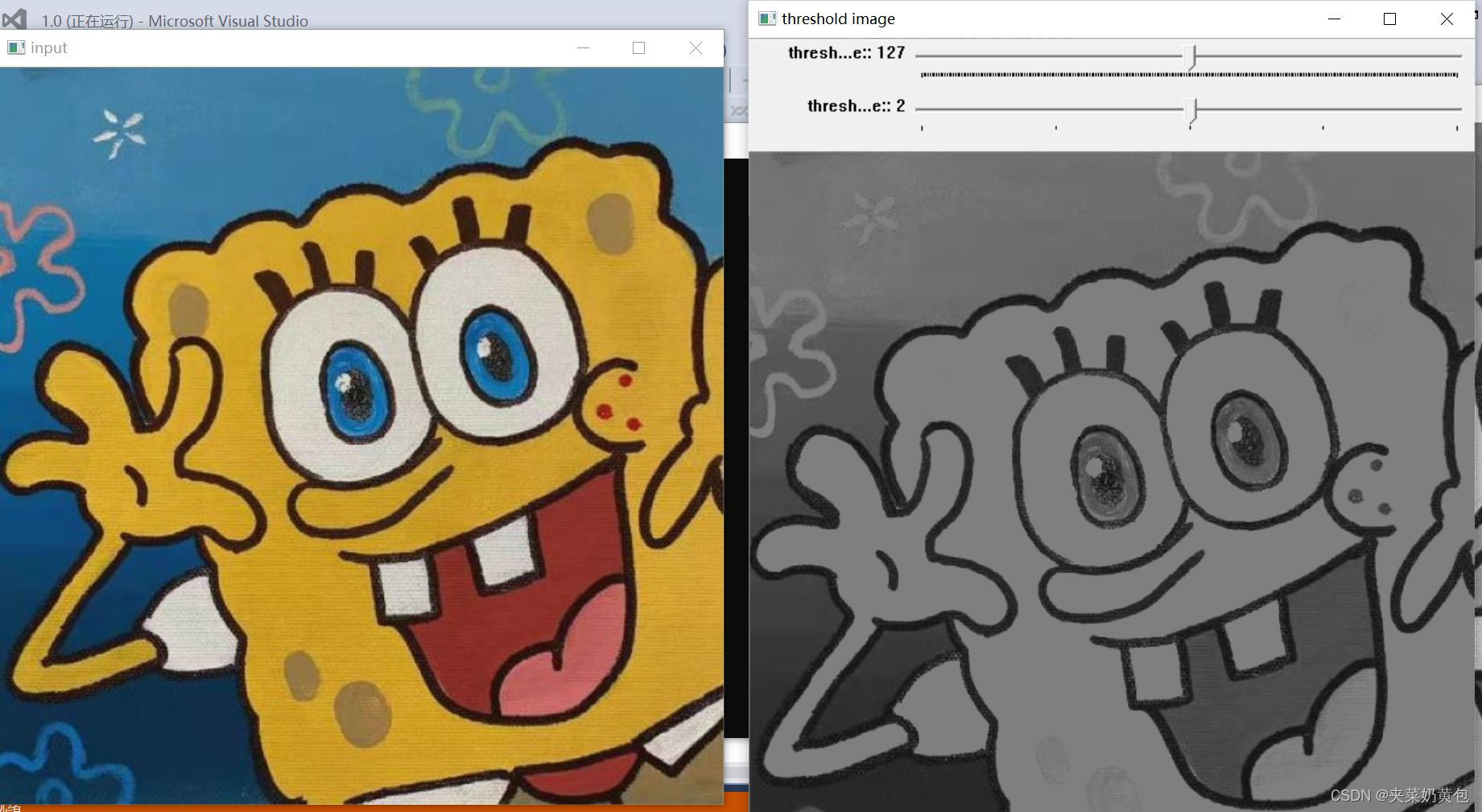
Task: Maximize the input window
Action: tap(638, 48)
